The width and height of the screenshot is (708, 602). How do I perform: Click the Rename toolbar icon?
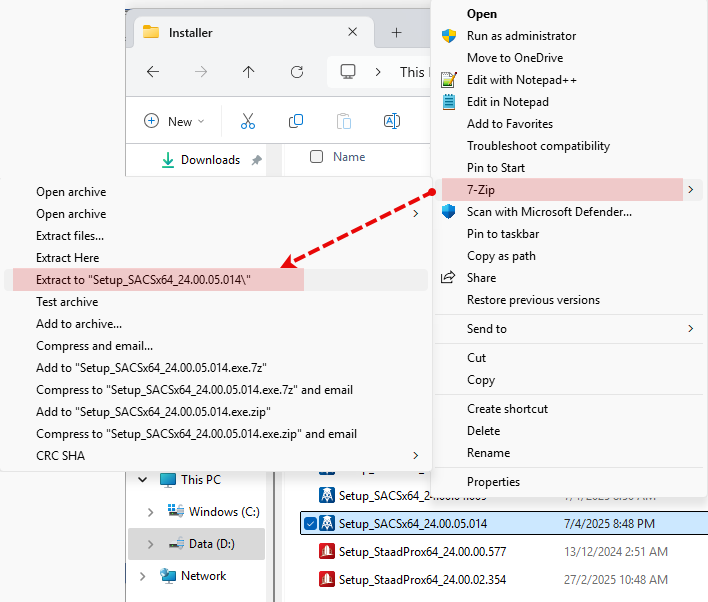[x=391, y=121]
